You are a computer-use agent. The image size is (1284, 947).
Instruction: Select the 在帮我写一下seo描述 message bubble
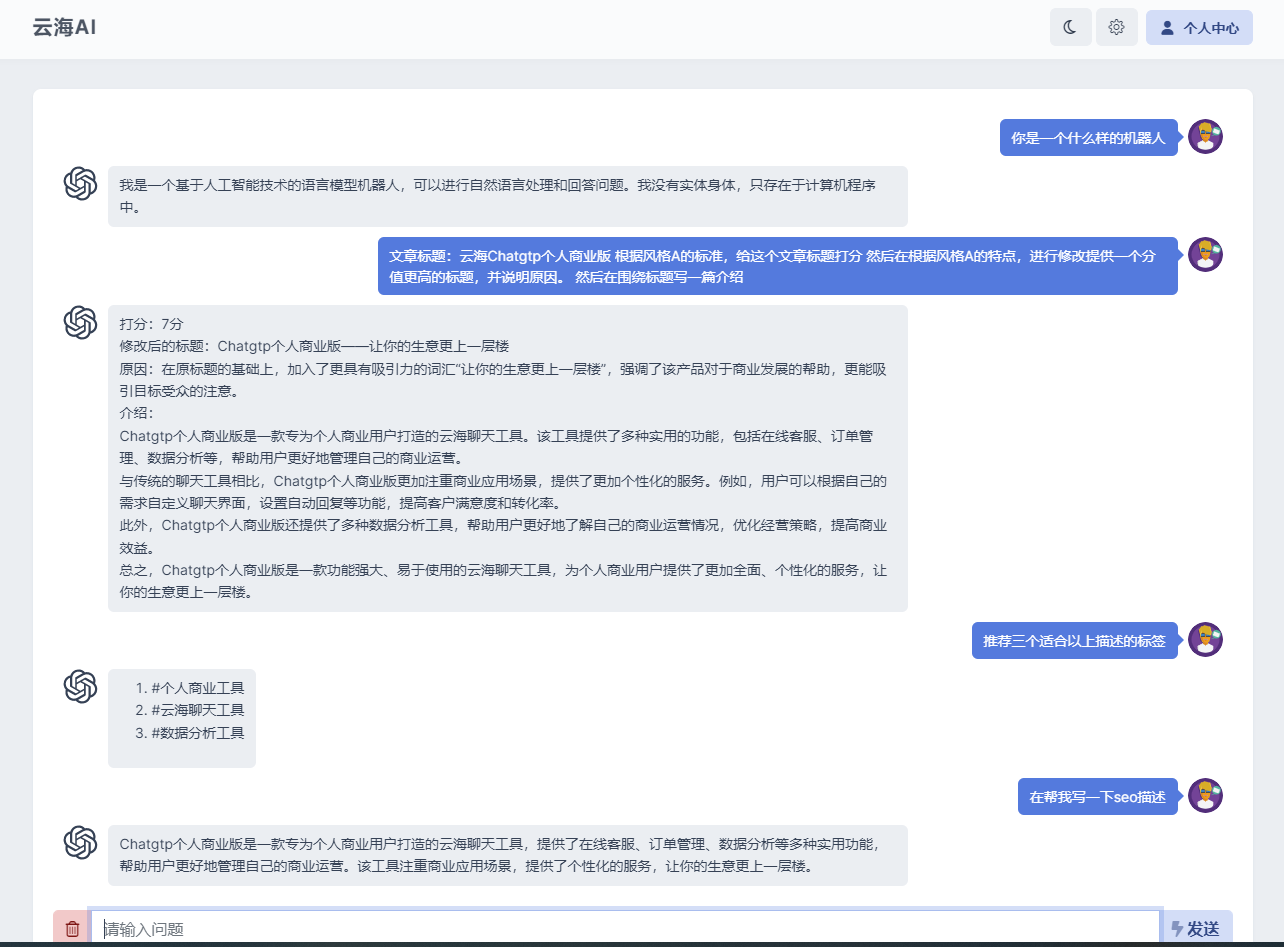coord(1097,797)
